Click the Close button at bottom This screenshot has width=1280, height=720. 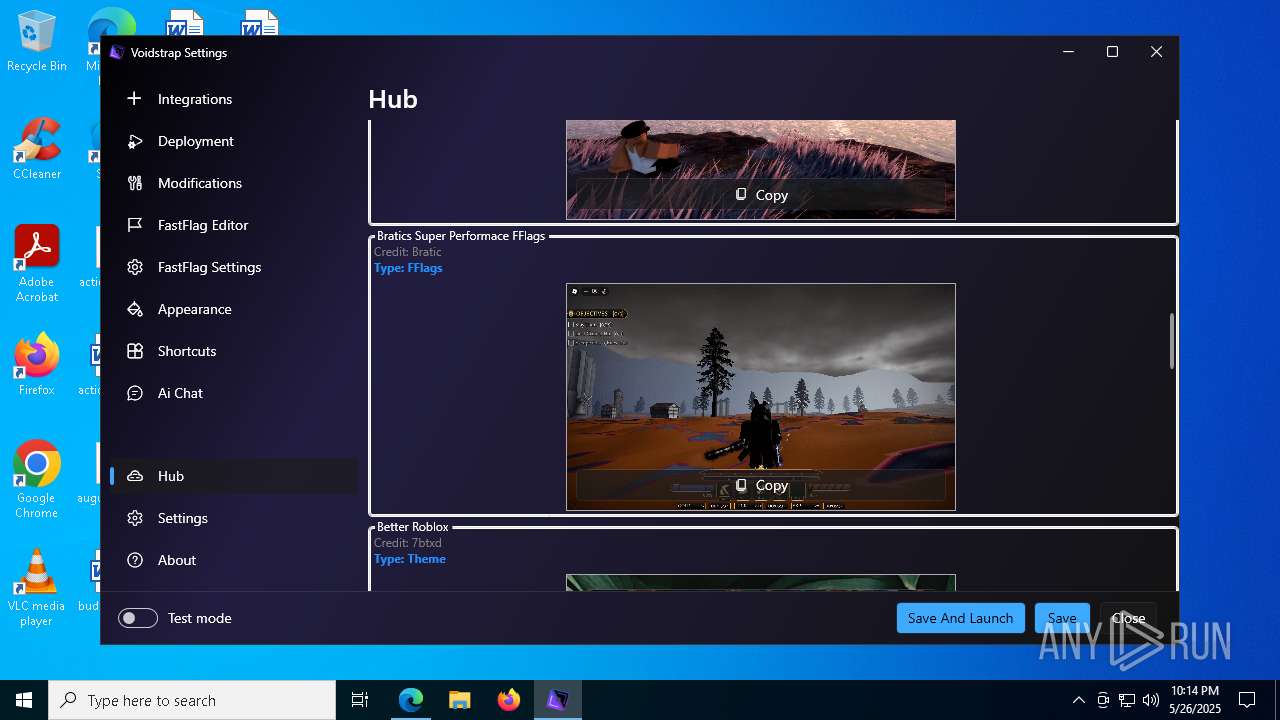click(x=1128, y=618)
